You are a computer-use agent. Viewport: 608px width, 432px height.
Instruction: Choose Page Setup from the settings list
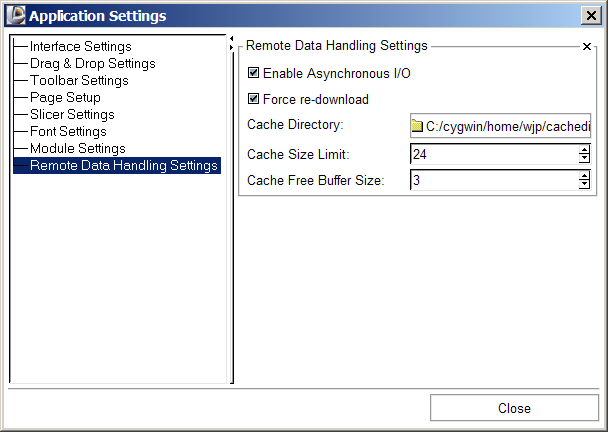65,98
